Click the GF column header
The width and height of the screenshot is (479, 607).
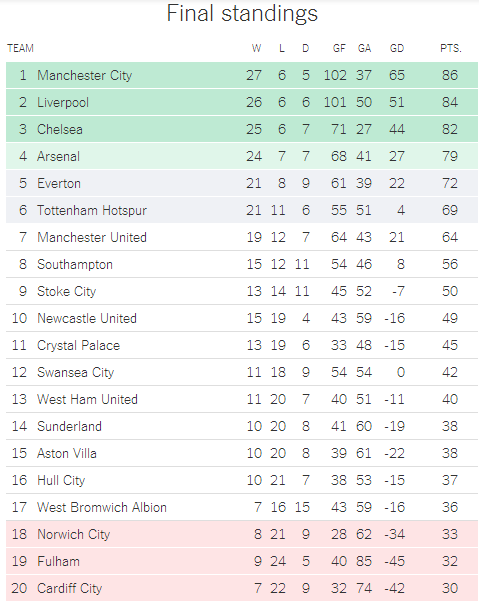click(x=339, y=48)
